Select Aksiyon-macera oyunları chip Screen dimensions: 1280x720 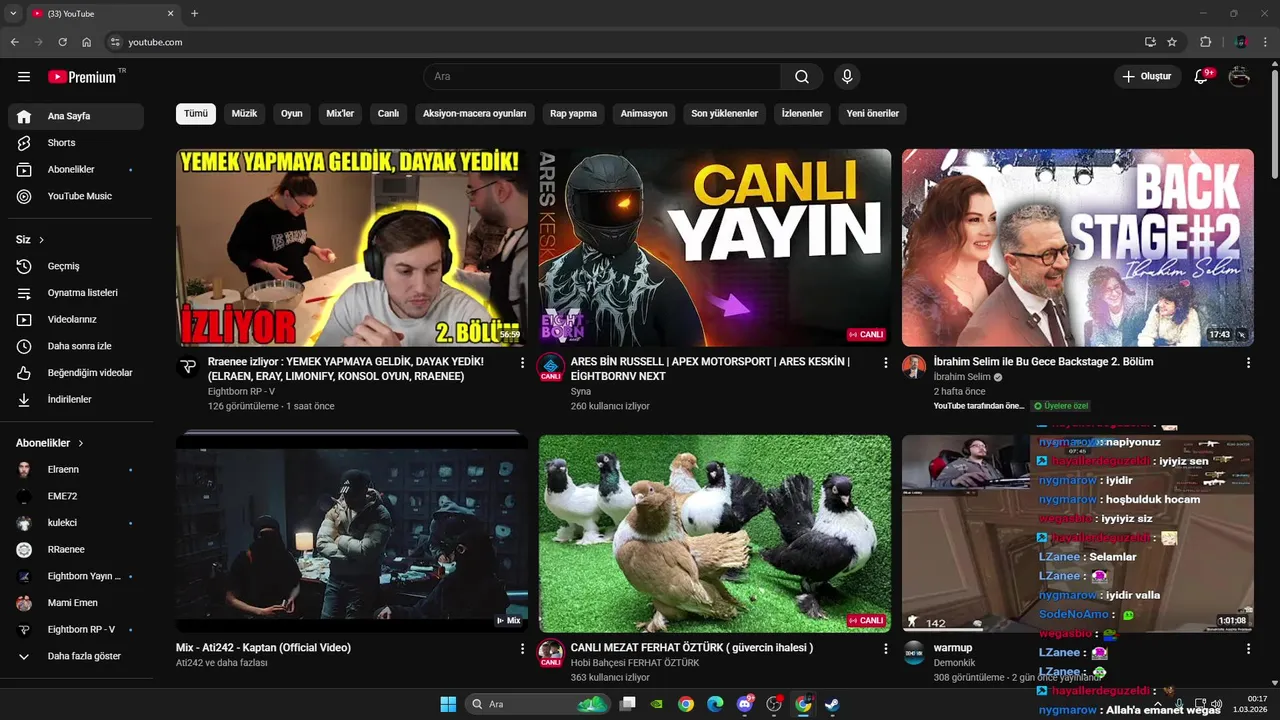[x=475, y=114]
